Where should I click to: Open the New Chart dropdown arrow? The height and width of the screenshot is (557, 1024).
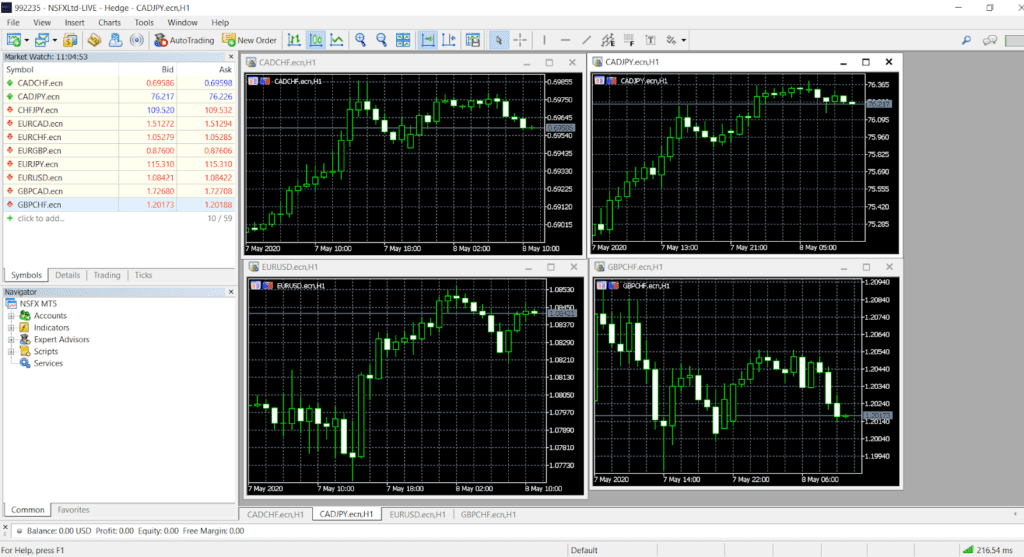(x=26, y=40)
